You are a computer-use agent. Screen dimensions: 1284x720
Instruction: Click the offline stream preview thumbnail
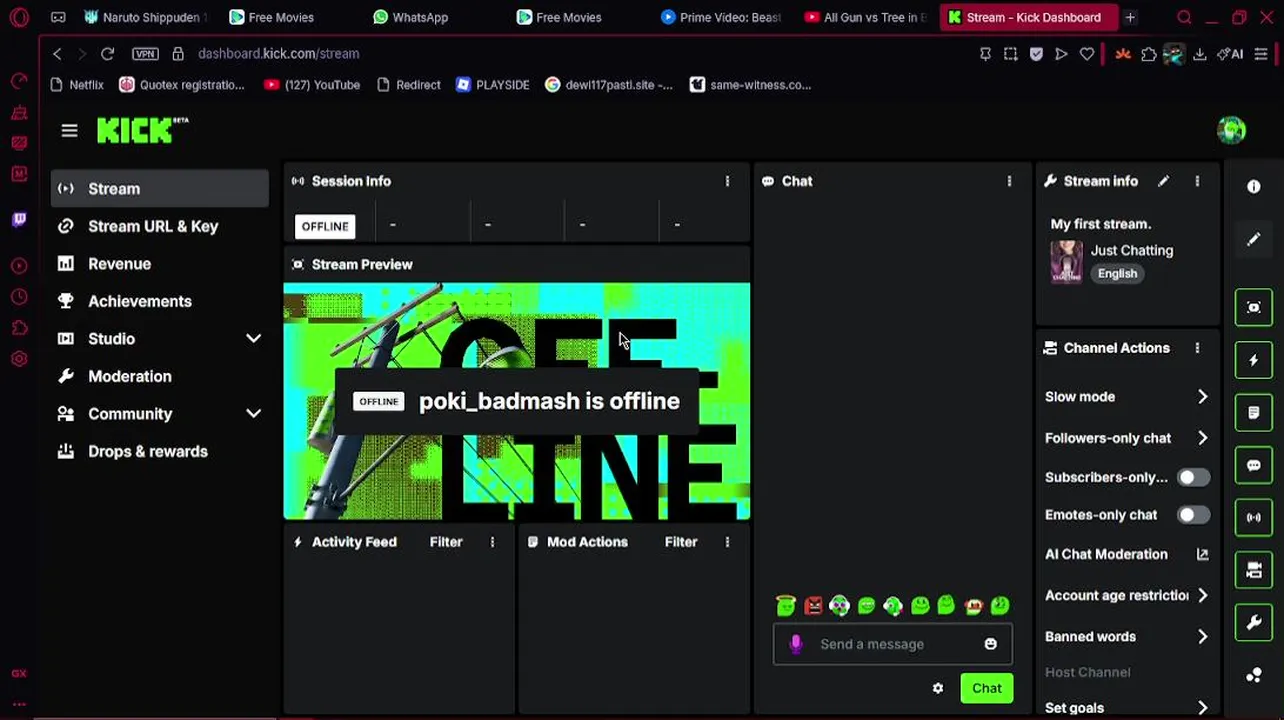517,402
